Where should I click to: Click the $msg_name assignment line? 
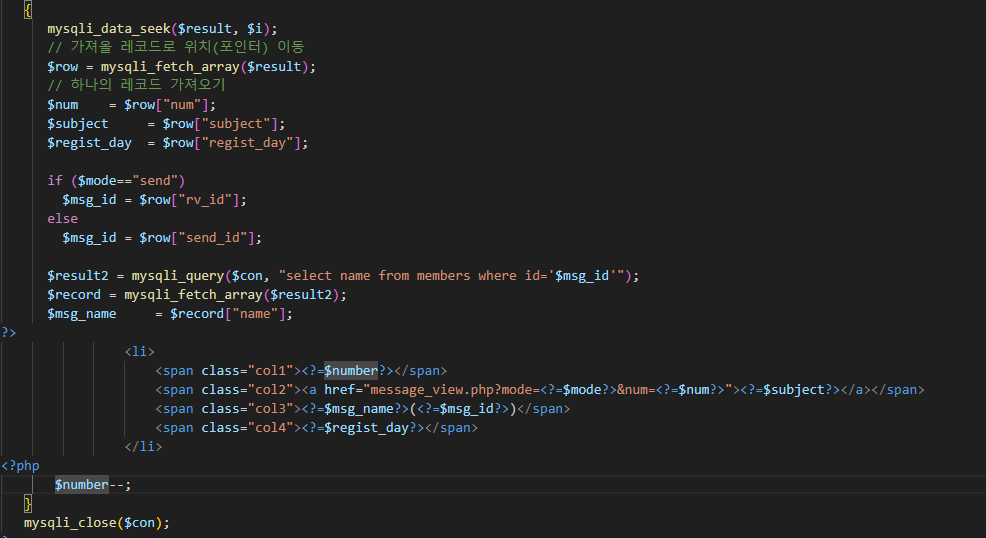170,314
